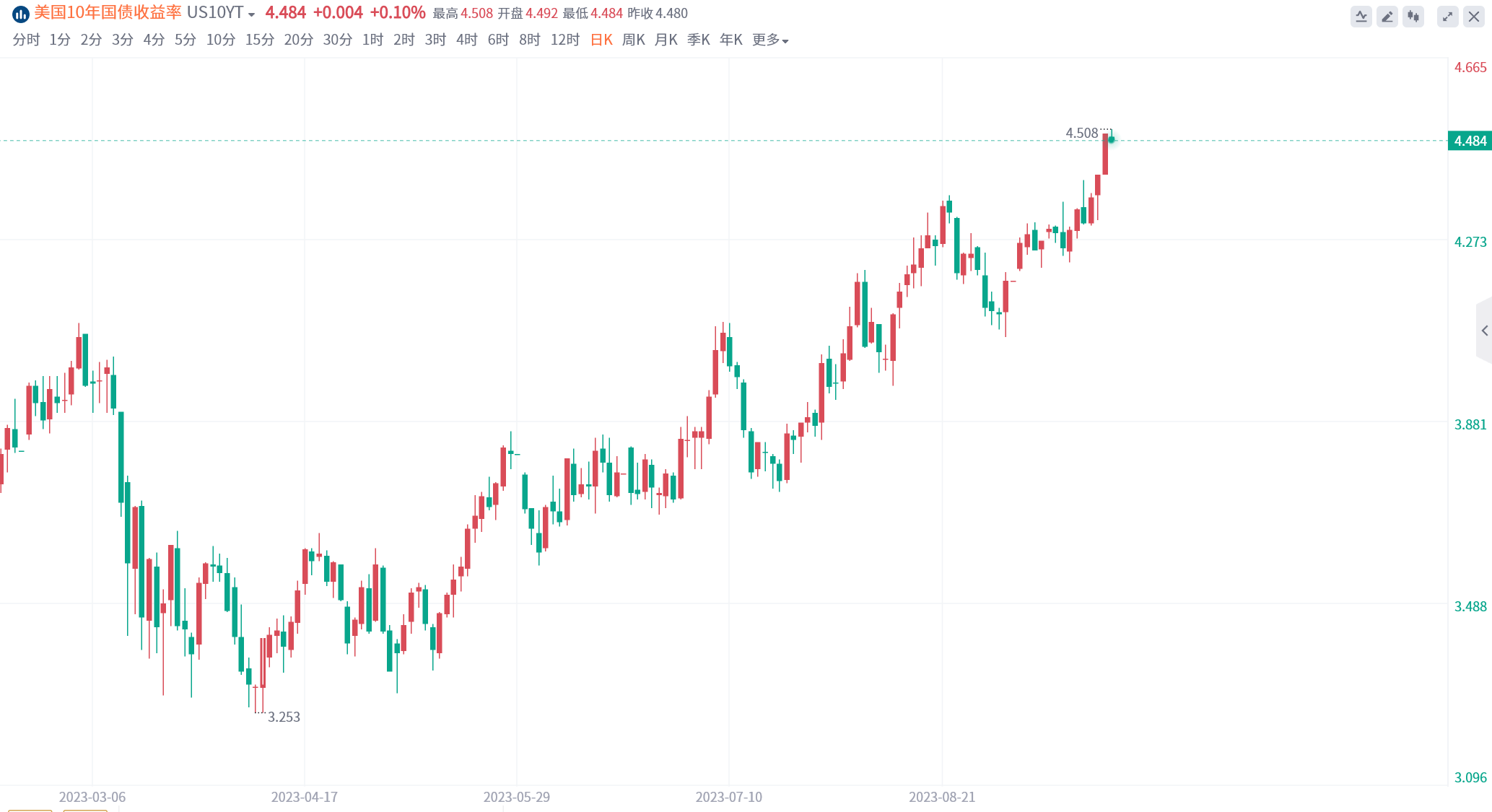The image size is (1492, 812).
Task: Click the 日K daily chart button
Action: (x=601, y=40)
